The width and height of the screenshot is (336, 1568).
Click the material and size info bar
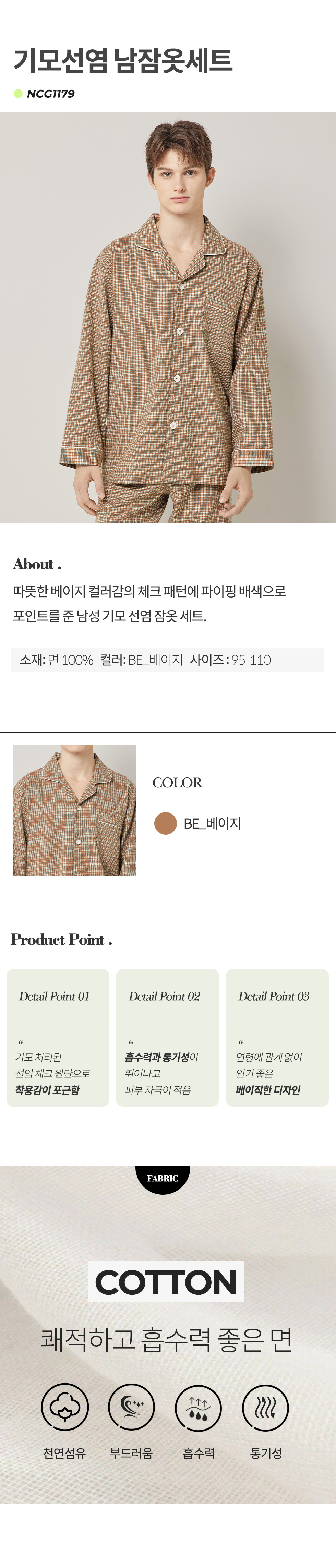(167, 660)
